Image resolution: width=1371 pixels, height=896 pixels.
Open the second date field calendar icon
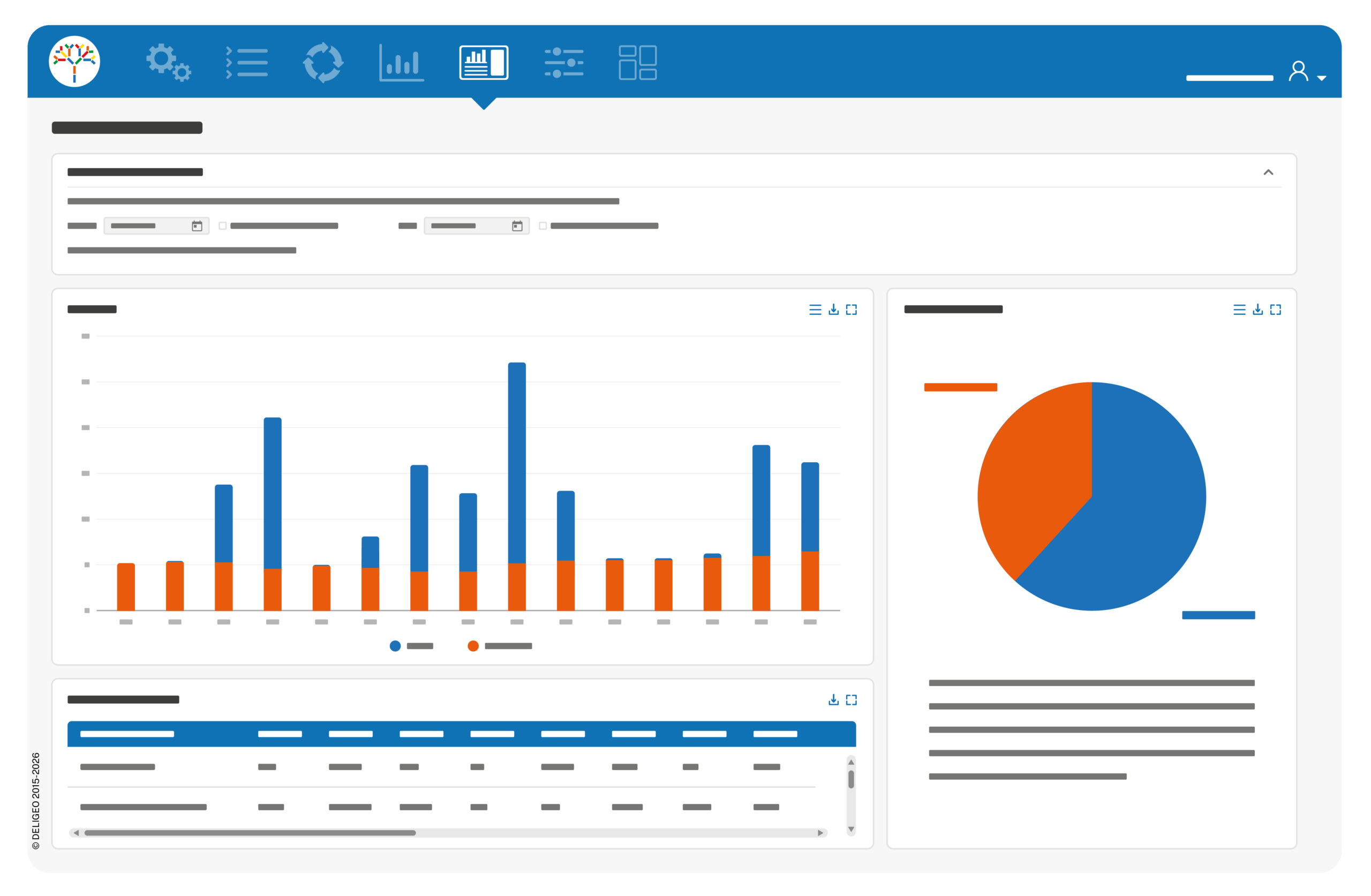(x=517, y=226)
